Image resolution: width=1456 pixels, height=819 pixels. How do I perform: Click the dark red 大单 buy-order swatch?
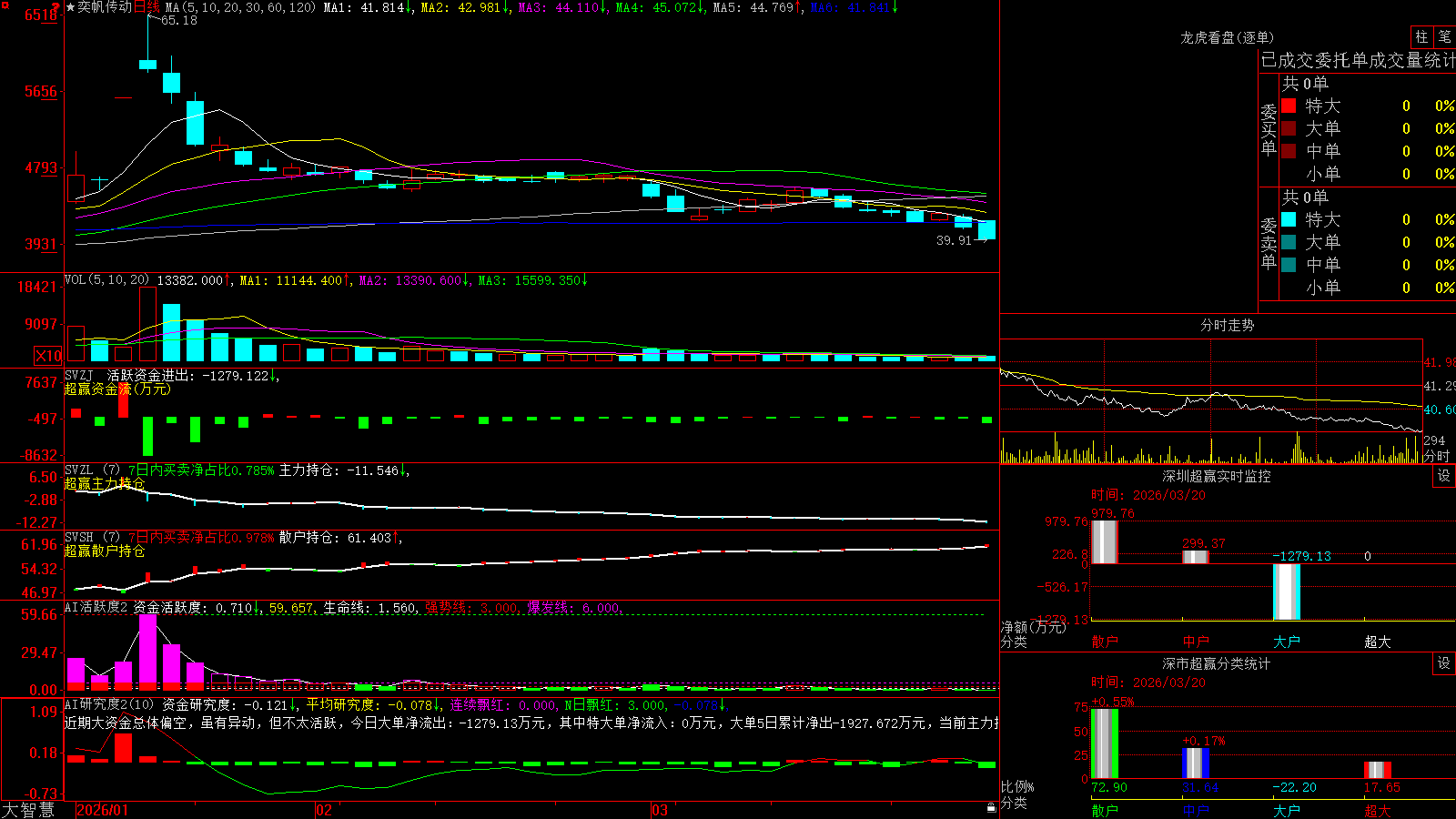click(x=1289, y=128)
